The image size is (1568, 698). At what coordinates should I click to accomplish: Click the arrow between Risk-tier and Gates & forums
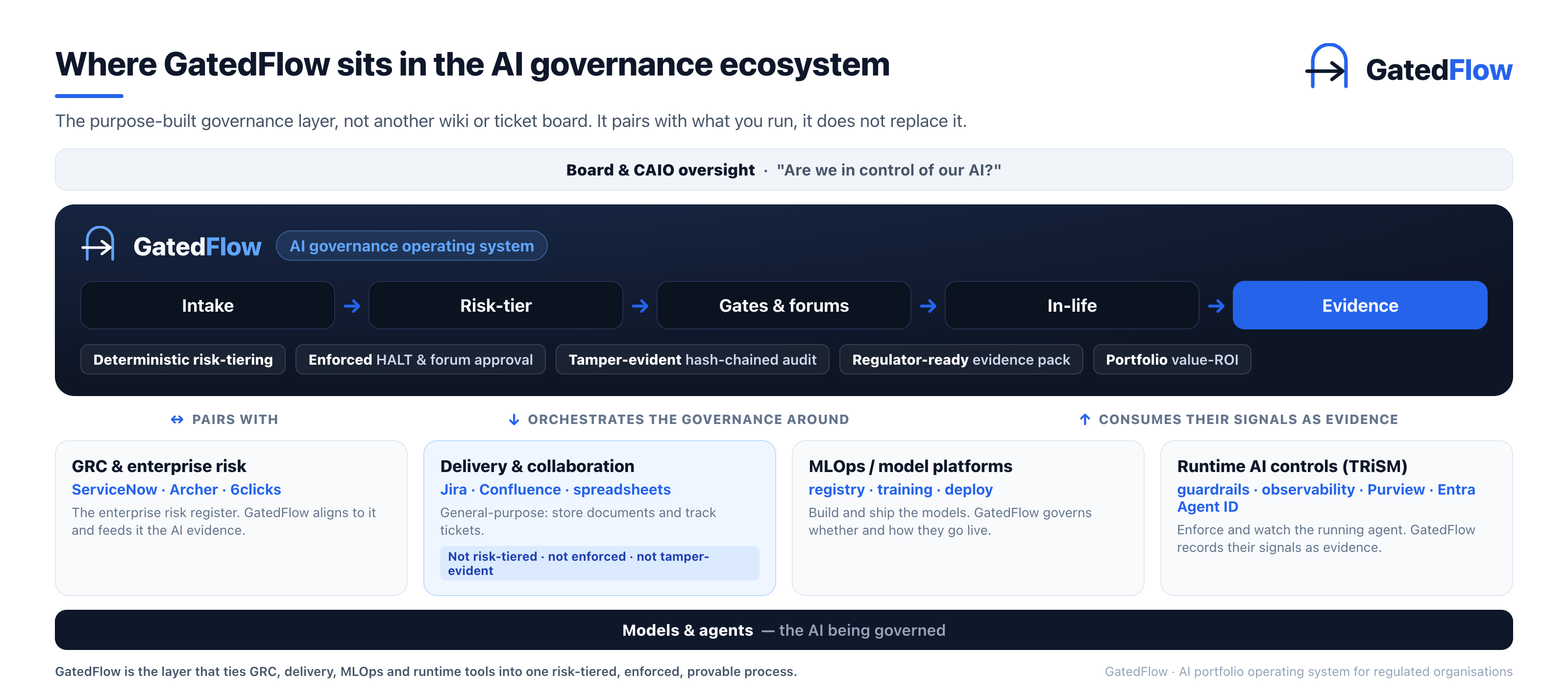(x=640, y=306)
